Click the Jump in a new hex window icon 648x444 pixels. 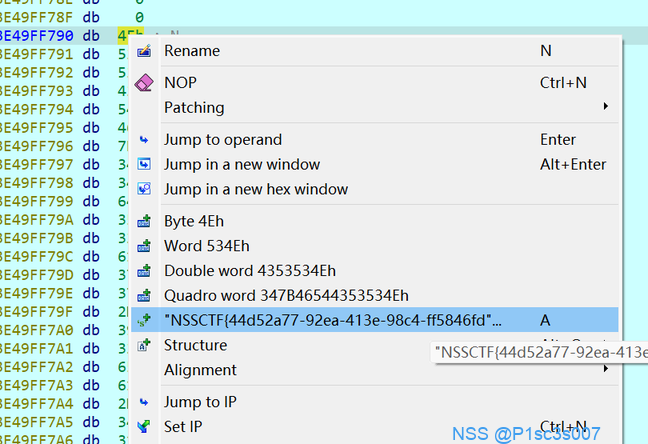144,189
